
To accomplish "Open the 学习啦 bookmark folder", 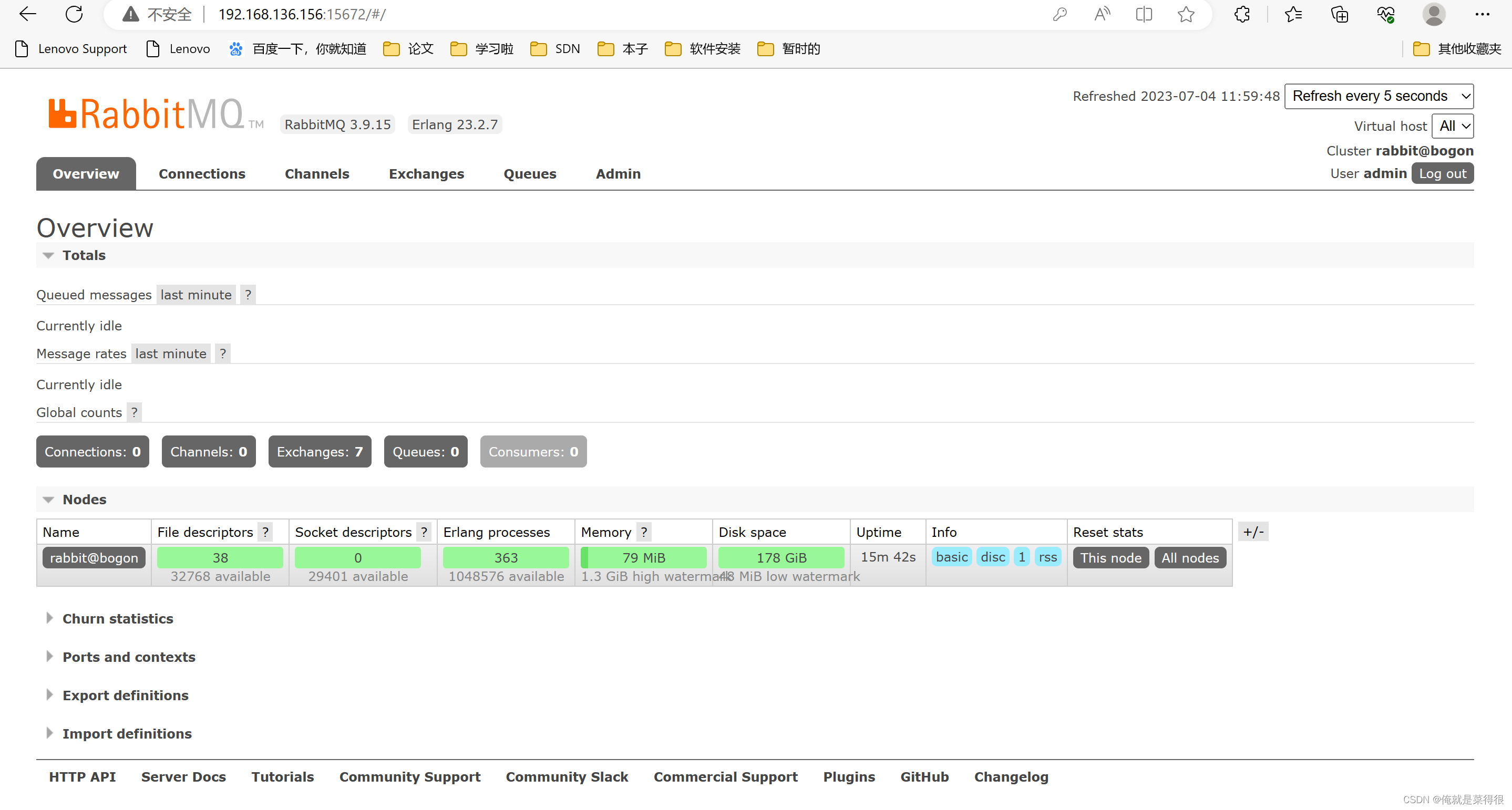I will pos(482,49).
